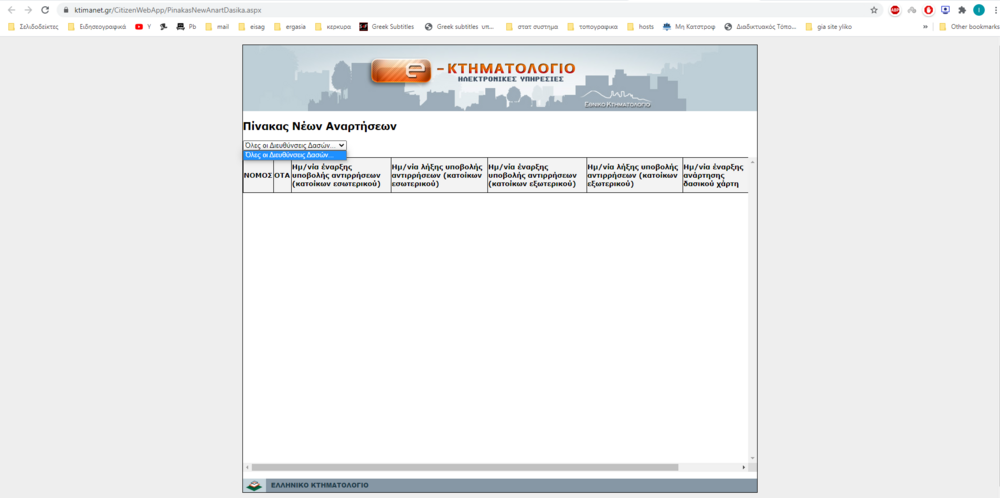Open the 'Other bookmarks' folder

[967, 27]
